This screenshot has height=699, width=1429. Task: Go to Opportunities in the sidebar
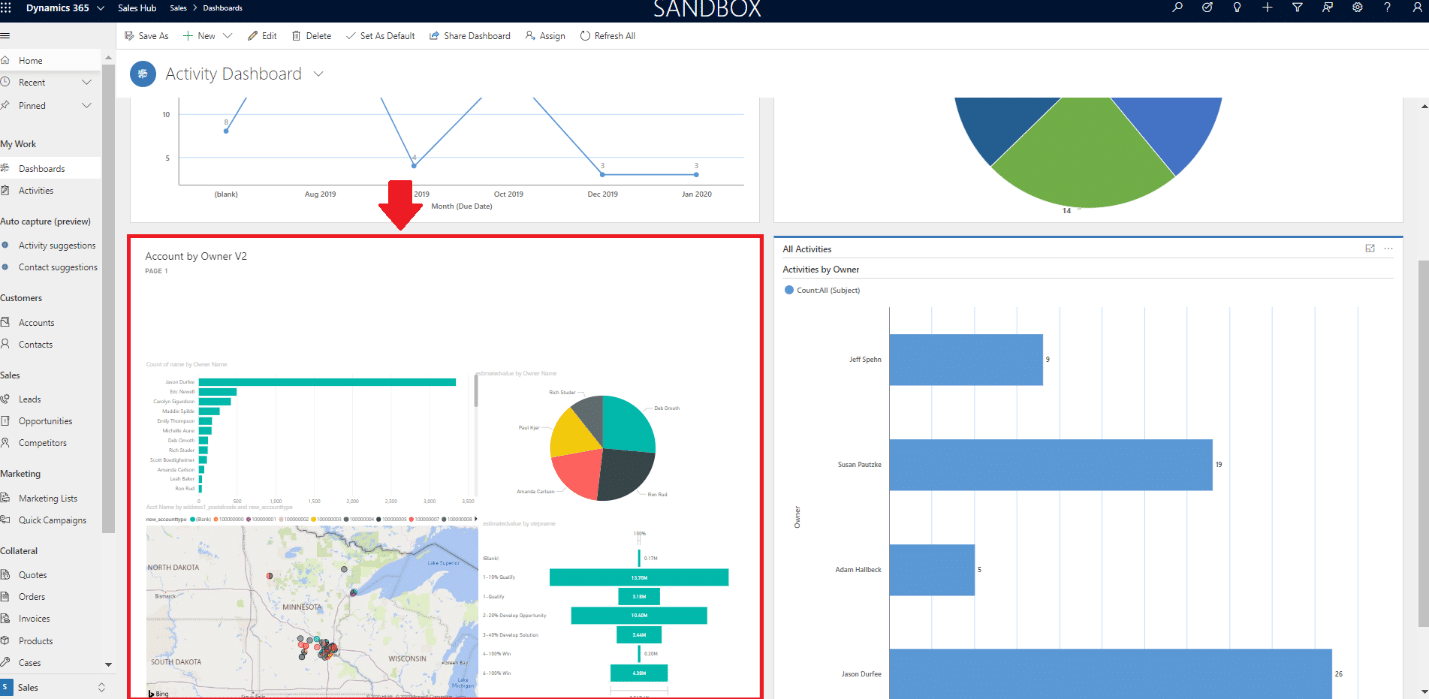click(45, 421)
